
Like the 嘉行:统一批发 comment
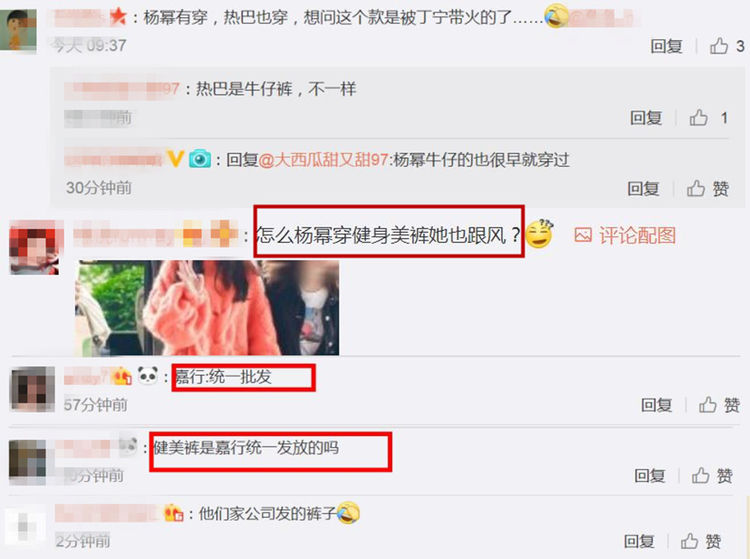tap(707, 405)
